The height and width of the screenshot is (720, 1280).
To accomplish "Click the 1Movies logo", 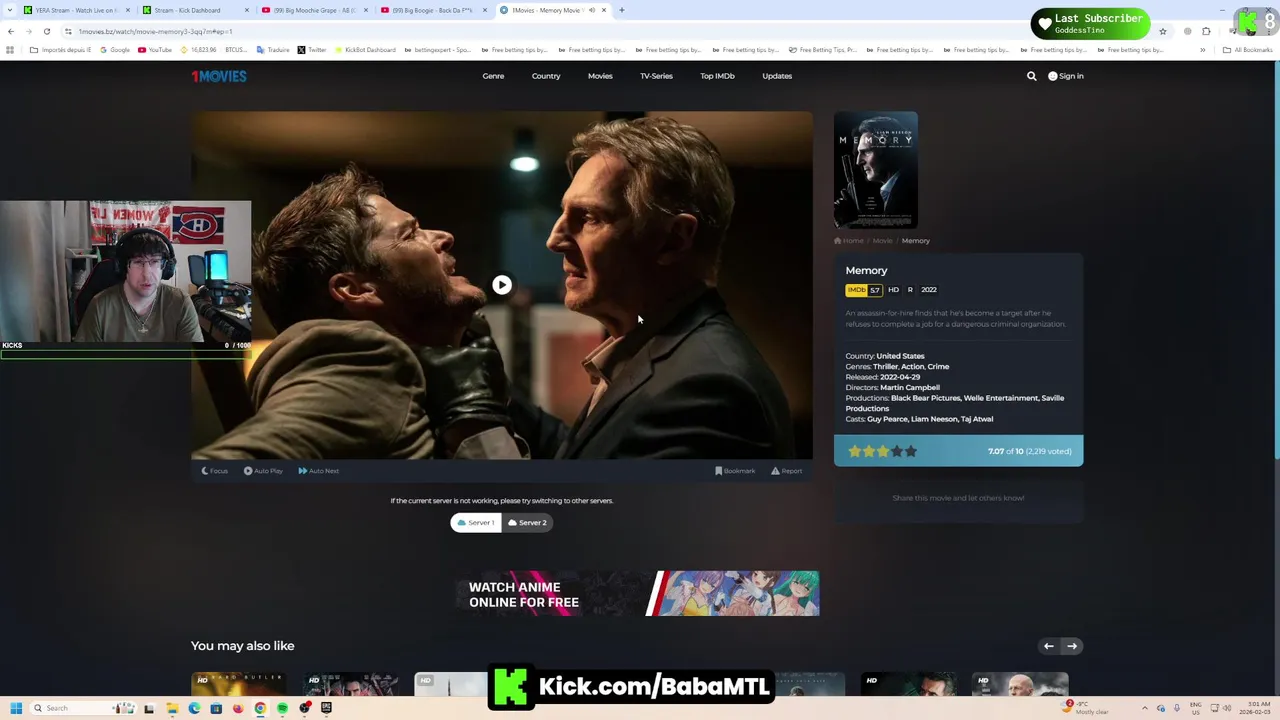I will (x=219, y=76).
